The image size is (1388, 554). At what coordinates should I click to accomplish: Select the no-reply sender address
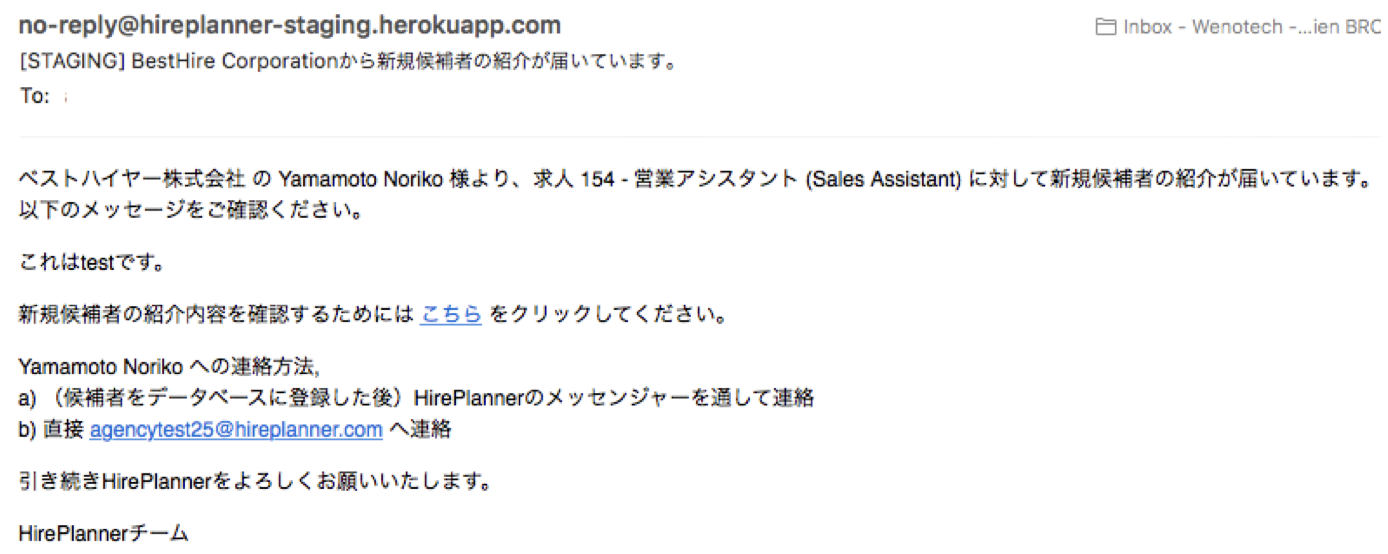(x=290, y=25)
